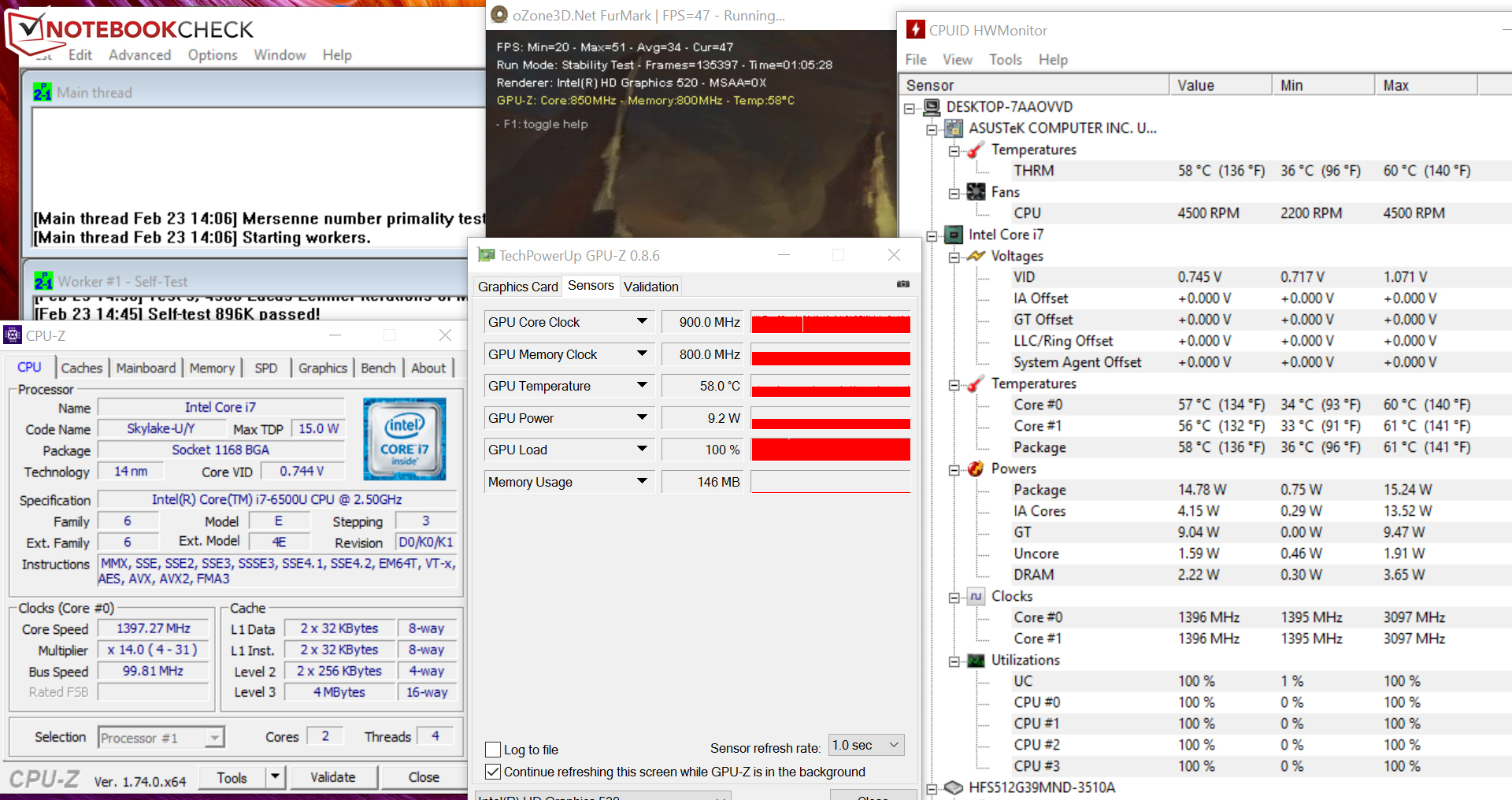Switch to the Graphics tab in CPU-Z
Screen dimensions: 1512x800
point(323,368)
